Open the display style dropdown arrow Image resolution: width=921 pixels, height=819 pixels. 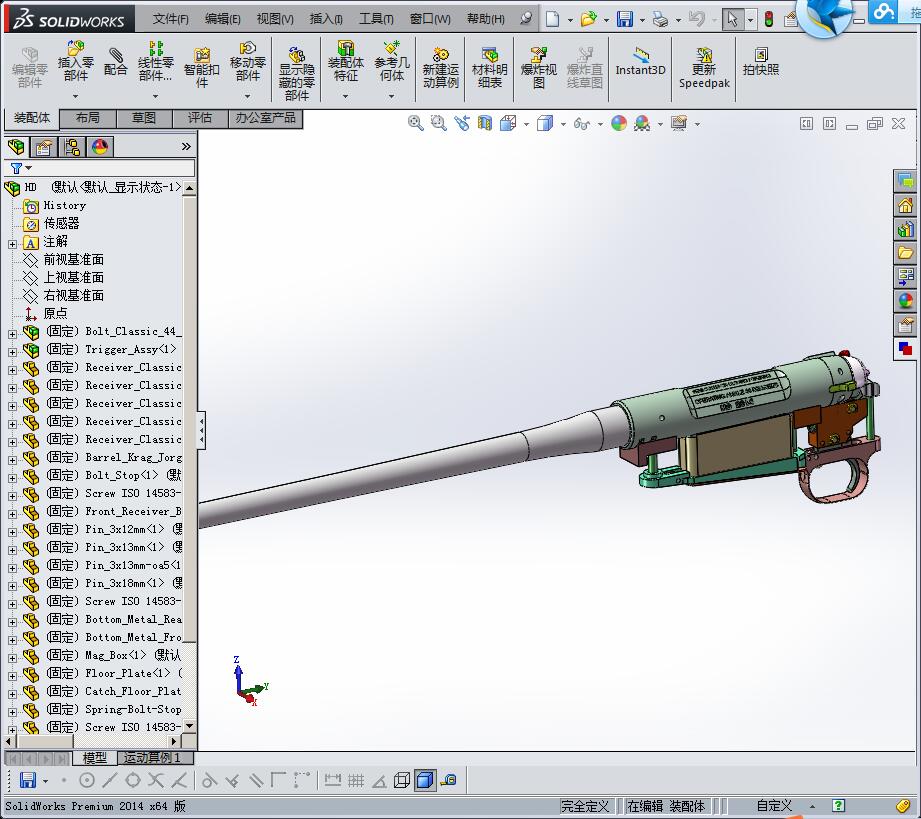[564, 124]
